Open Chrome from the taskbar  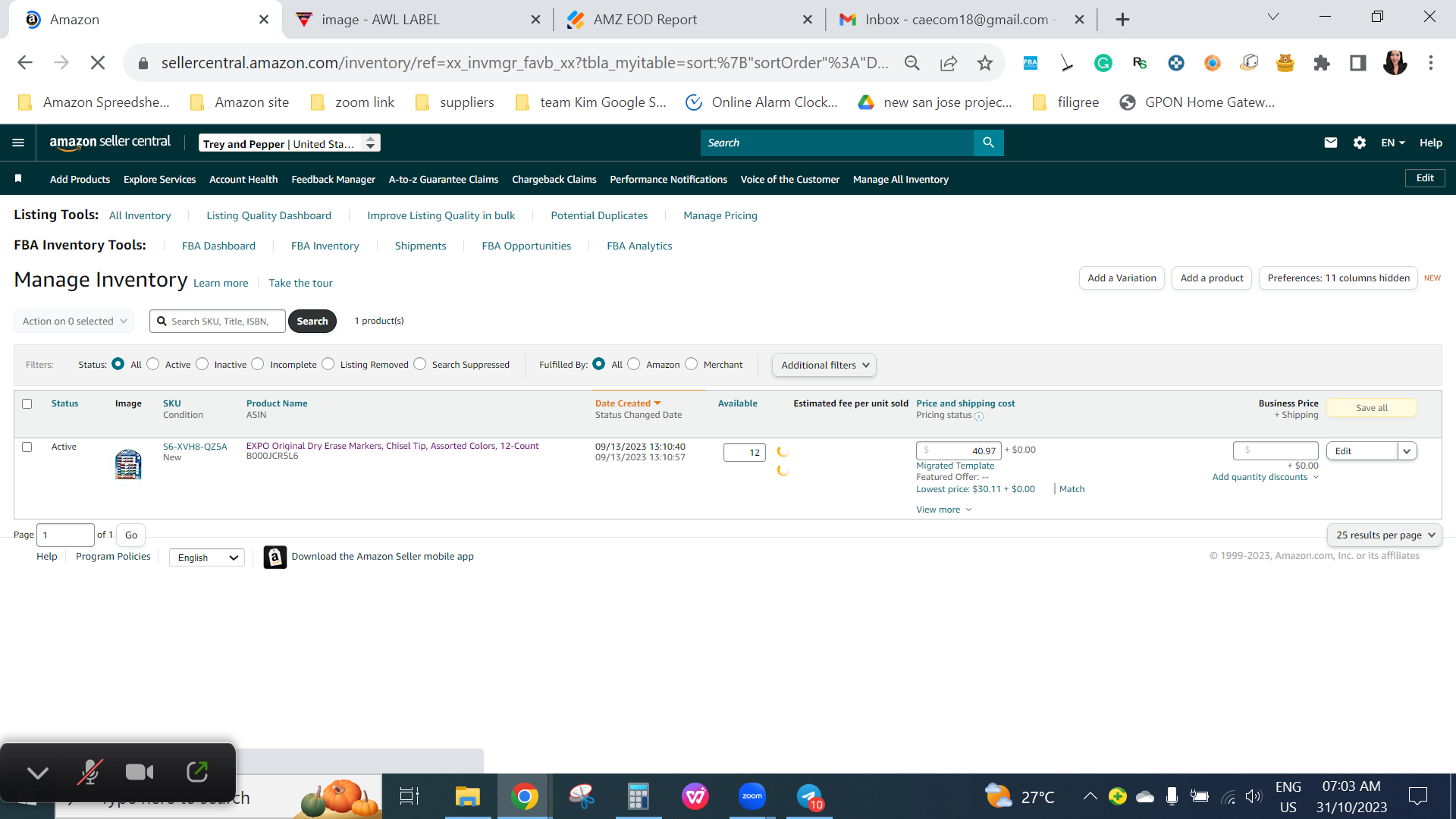[x=524, y=796]
